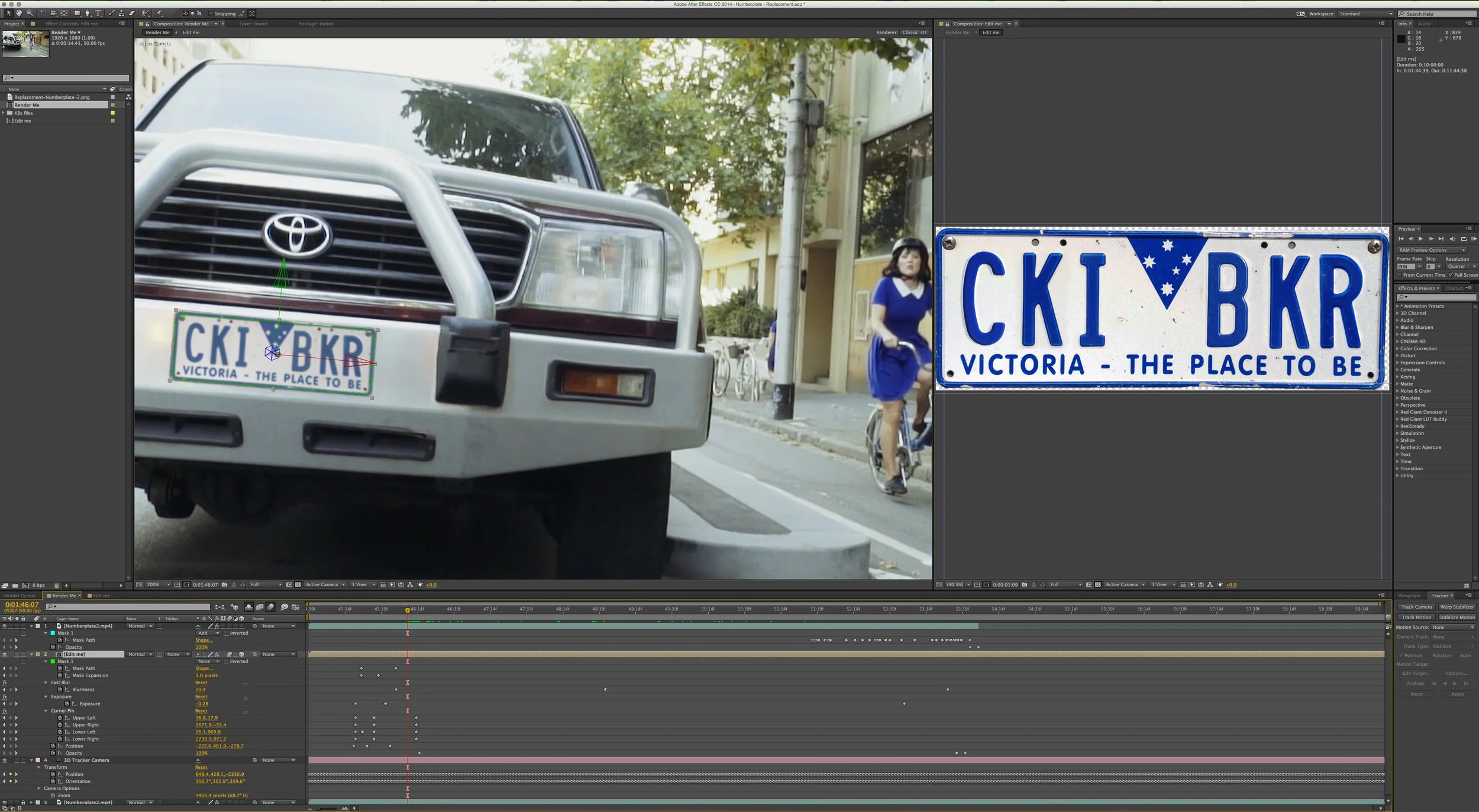
Task: Select the Zoom magnifier tool
Action: pyautogui.click(x=30, y=13)
